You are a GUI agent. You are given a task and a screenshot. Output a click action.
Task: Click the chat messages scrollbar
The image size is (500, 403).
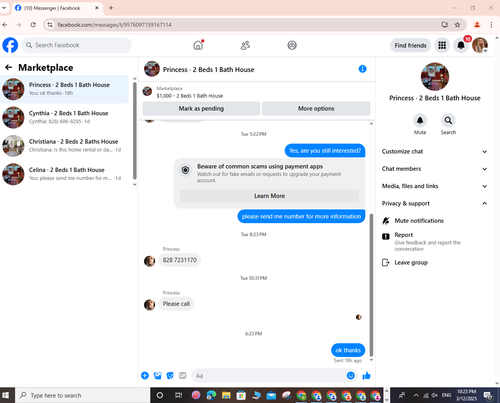pyautogui.click(x=371, y=285)
